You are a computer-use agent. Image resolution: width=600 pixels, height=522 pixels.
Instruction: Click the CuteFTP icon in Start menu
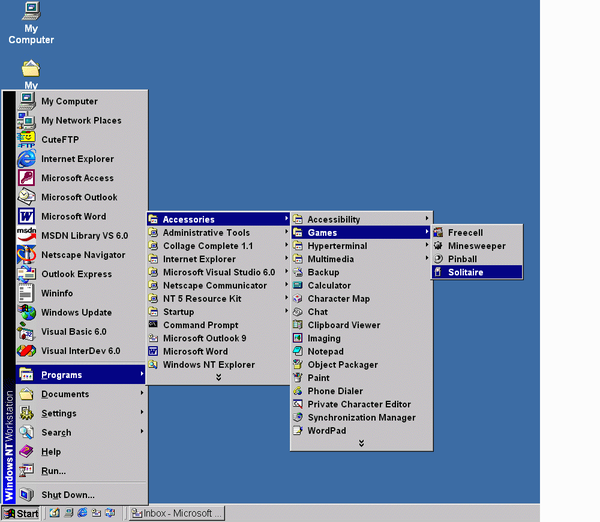click(x=27, y=139)
